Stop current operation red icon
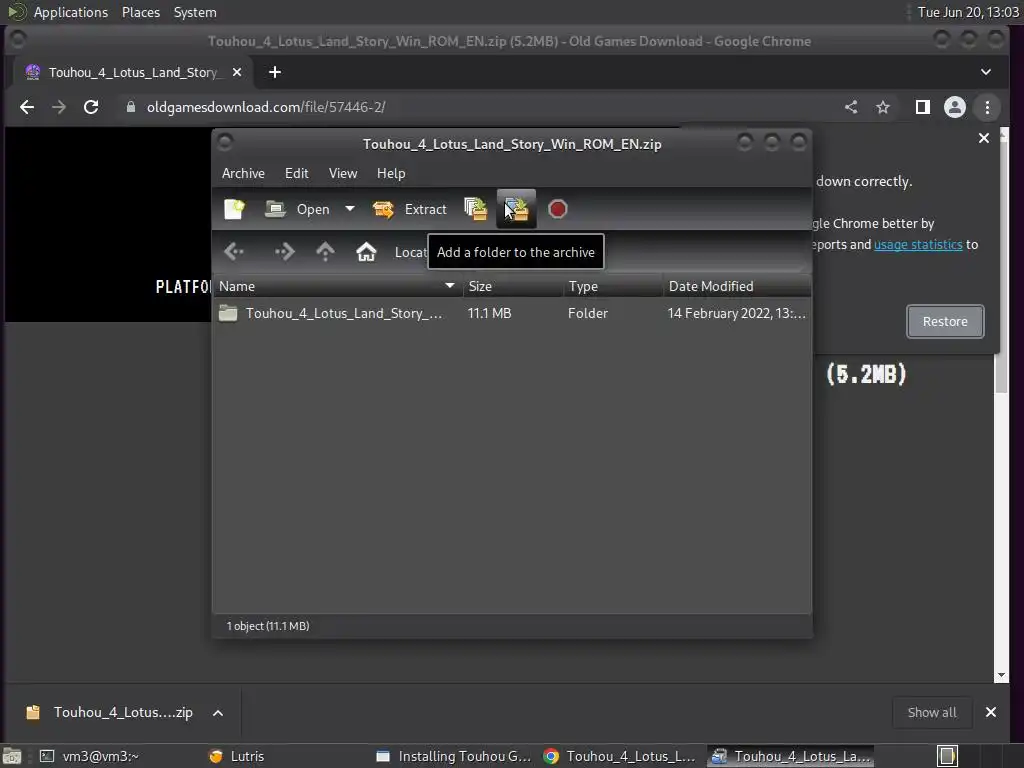 point(558,209)
